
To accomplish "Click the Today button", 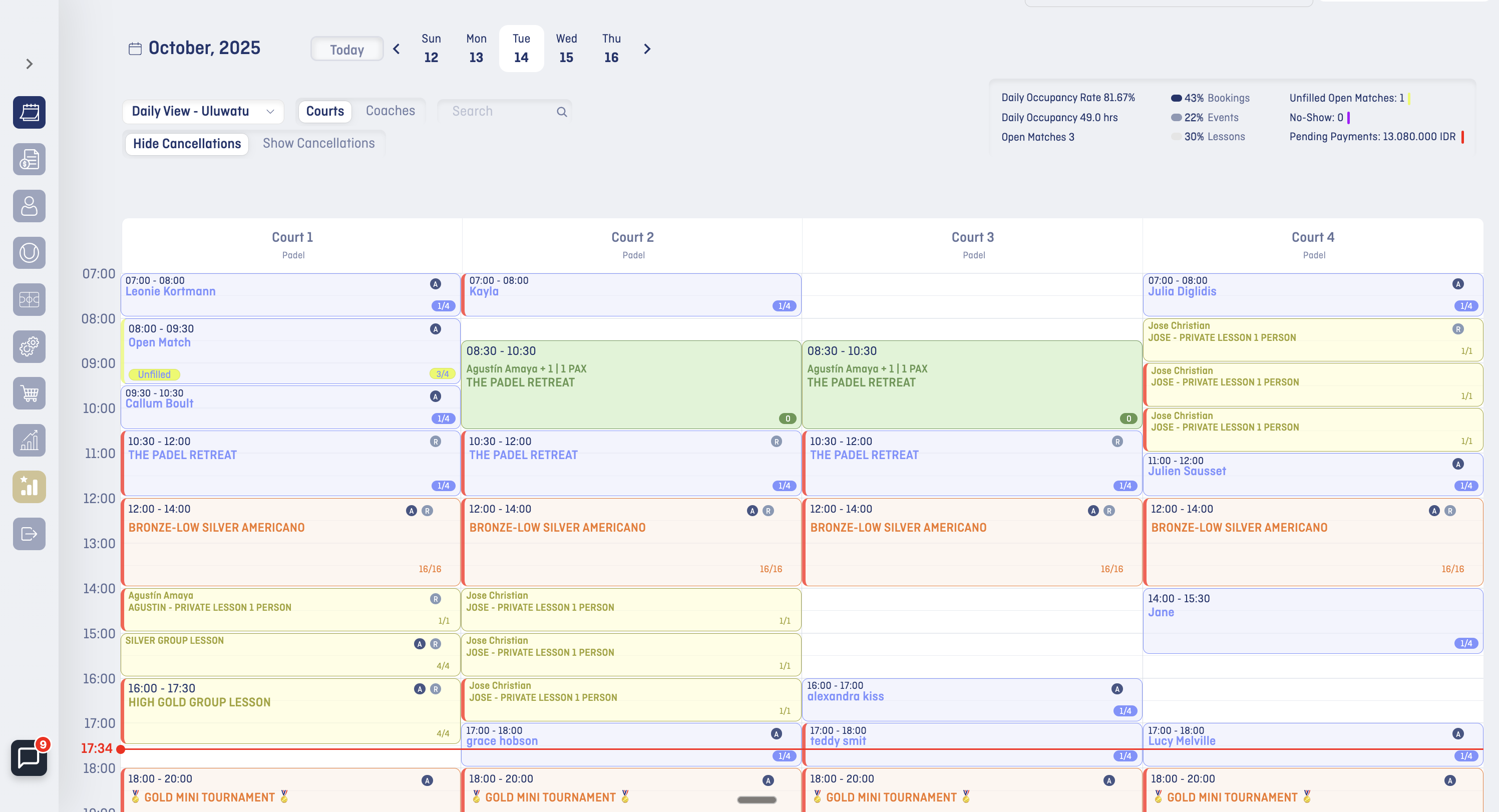I will tap(346, 49).
